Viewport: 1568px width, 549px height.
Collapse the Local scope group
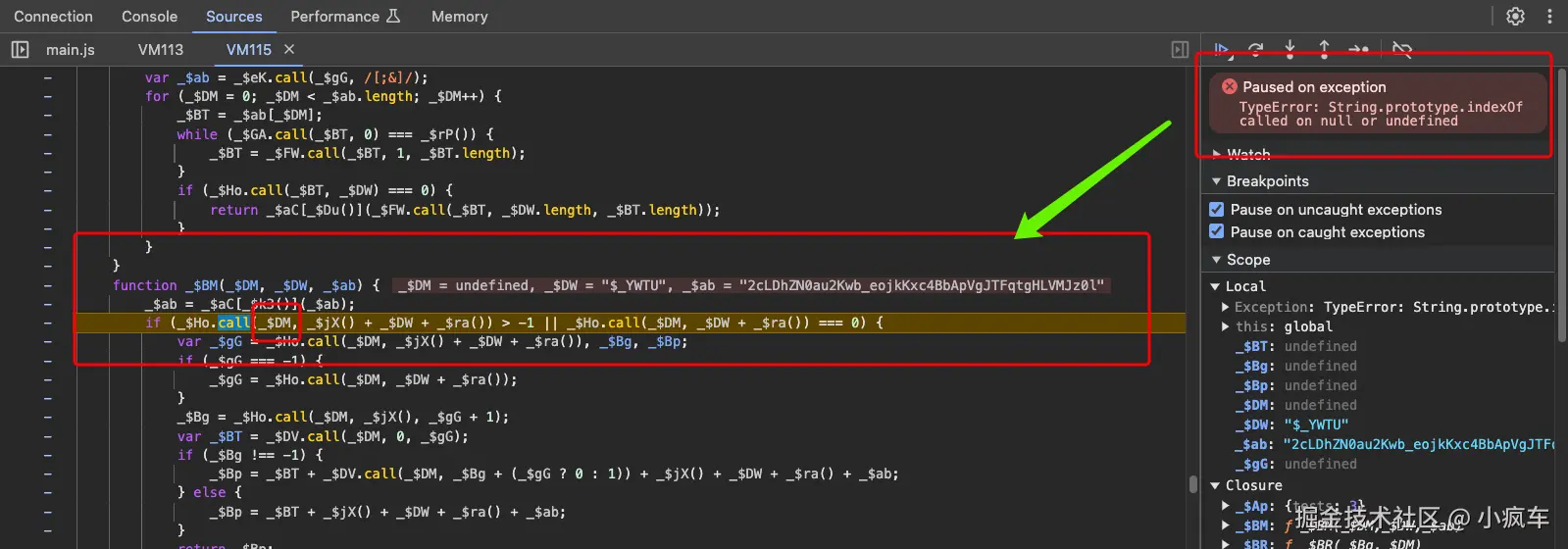pyautogui.click(x=1216, y=286)
